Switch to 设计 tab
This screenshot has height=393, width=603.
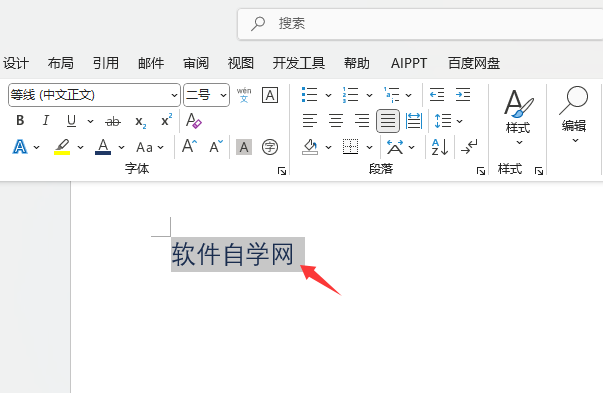click(x=16, y=63)
